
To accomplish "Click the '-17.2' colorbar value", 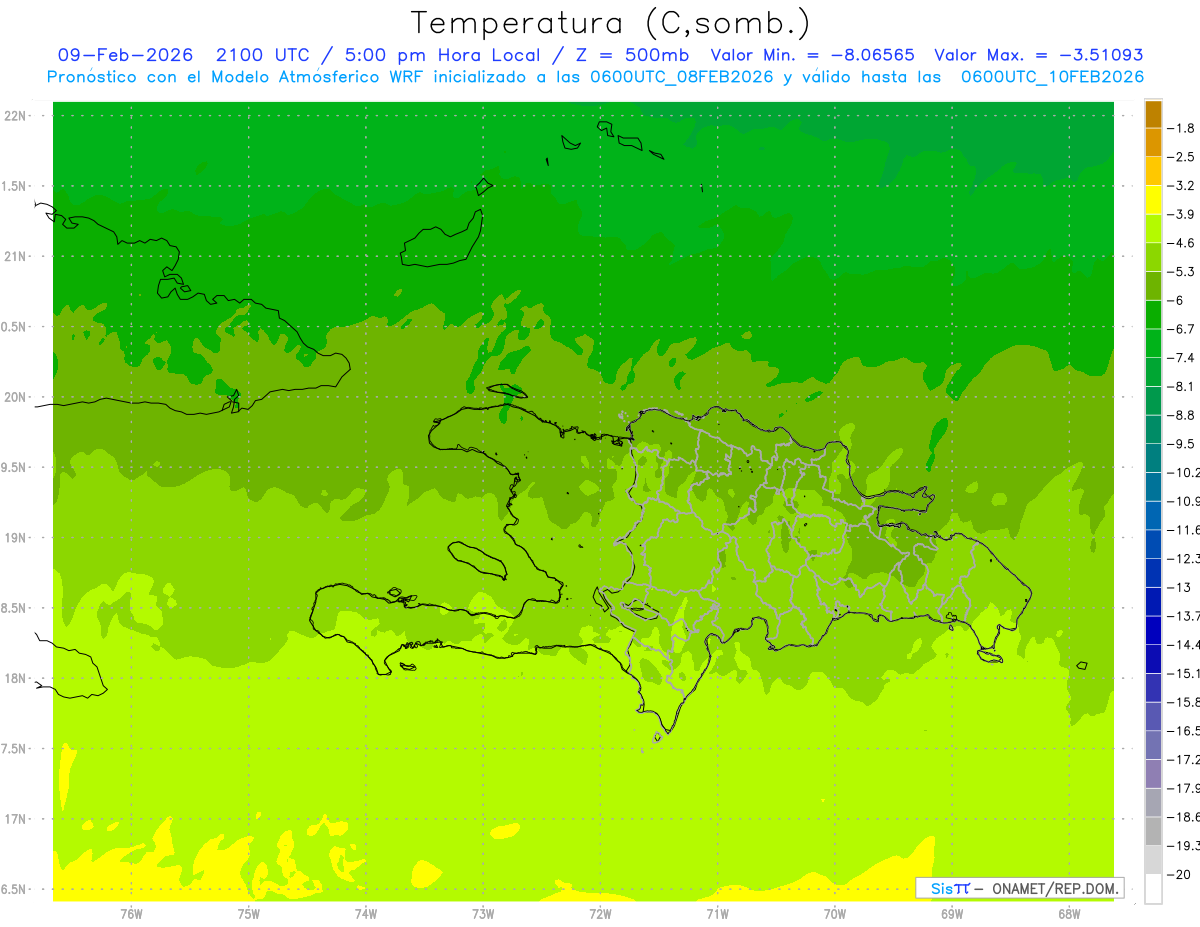I will click(x=1184, y=760).
